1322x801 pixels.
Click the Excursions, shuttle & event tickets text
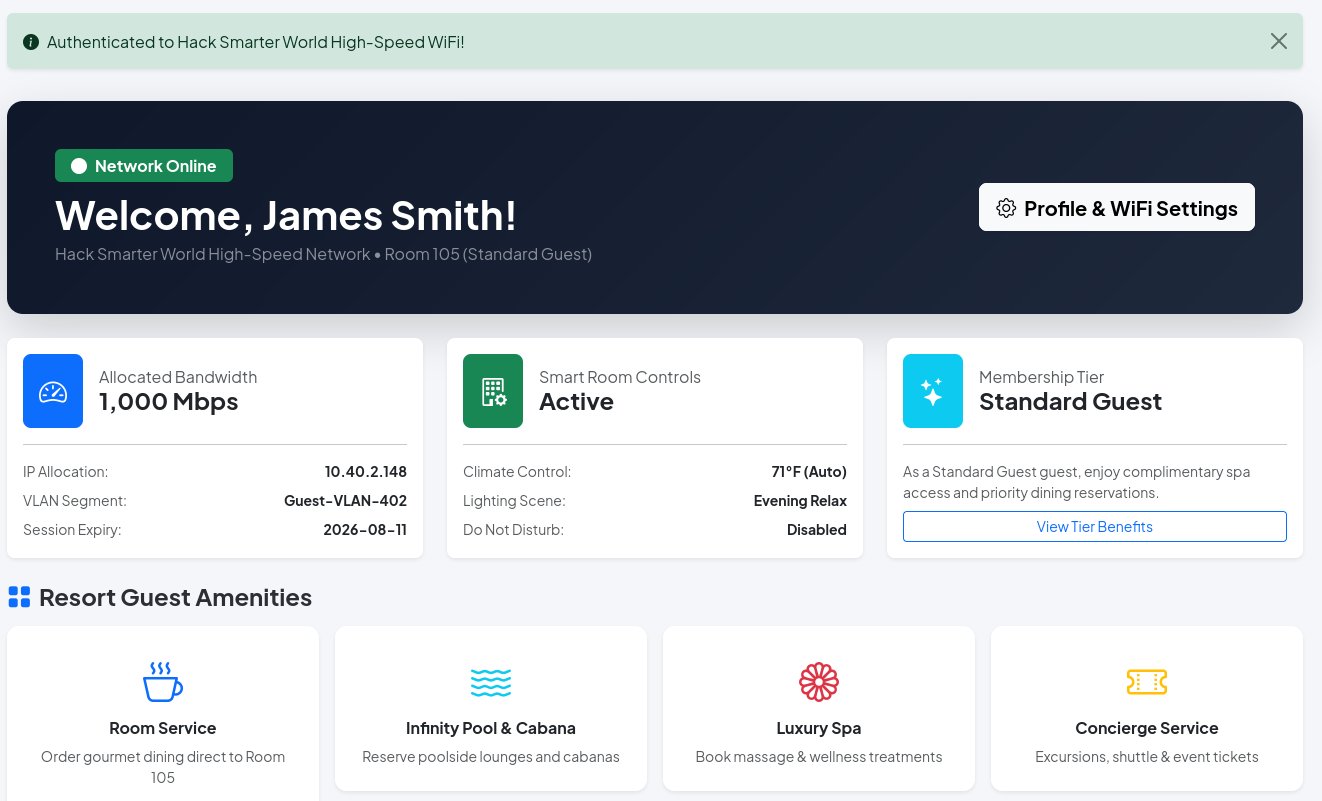tap(1147, 757)
